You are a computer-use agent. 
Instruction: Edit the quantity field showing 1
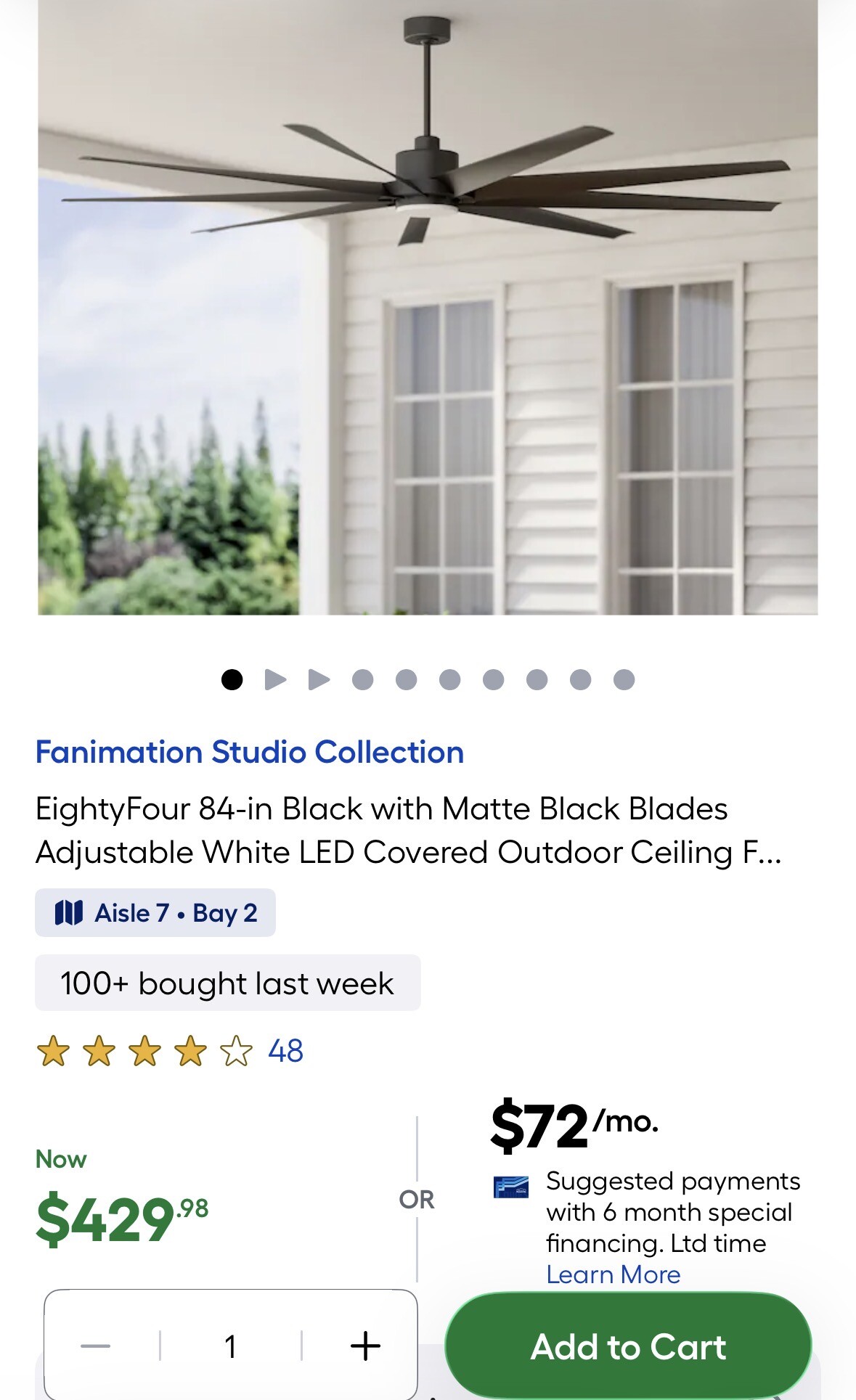(231, 1346)
